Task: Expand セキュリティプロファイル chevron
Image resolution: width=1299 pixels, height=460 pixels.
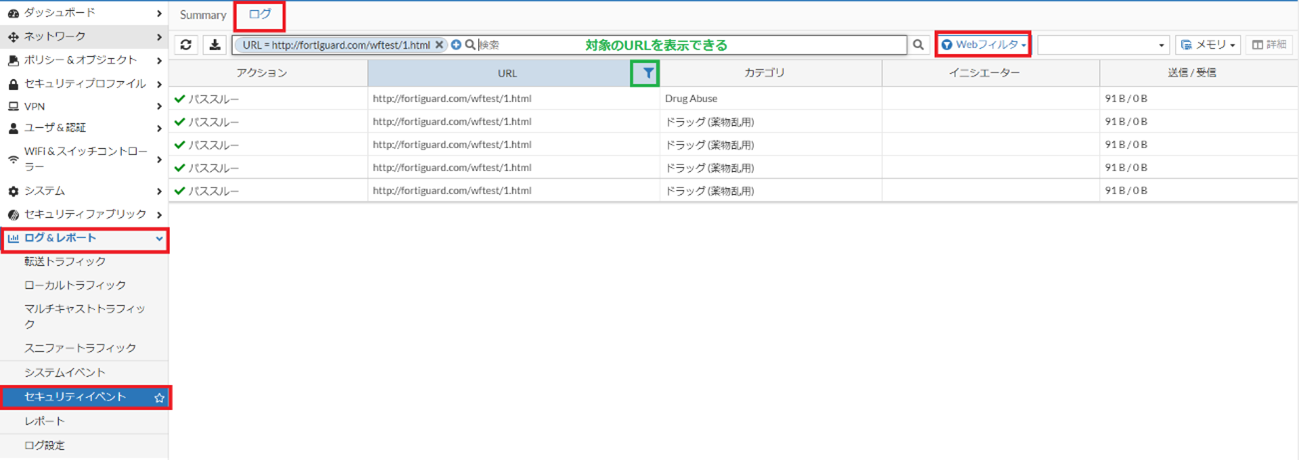Action: [159, 84]
